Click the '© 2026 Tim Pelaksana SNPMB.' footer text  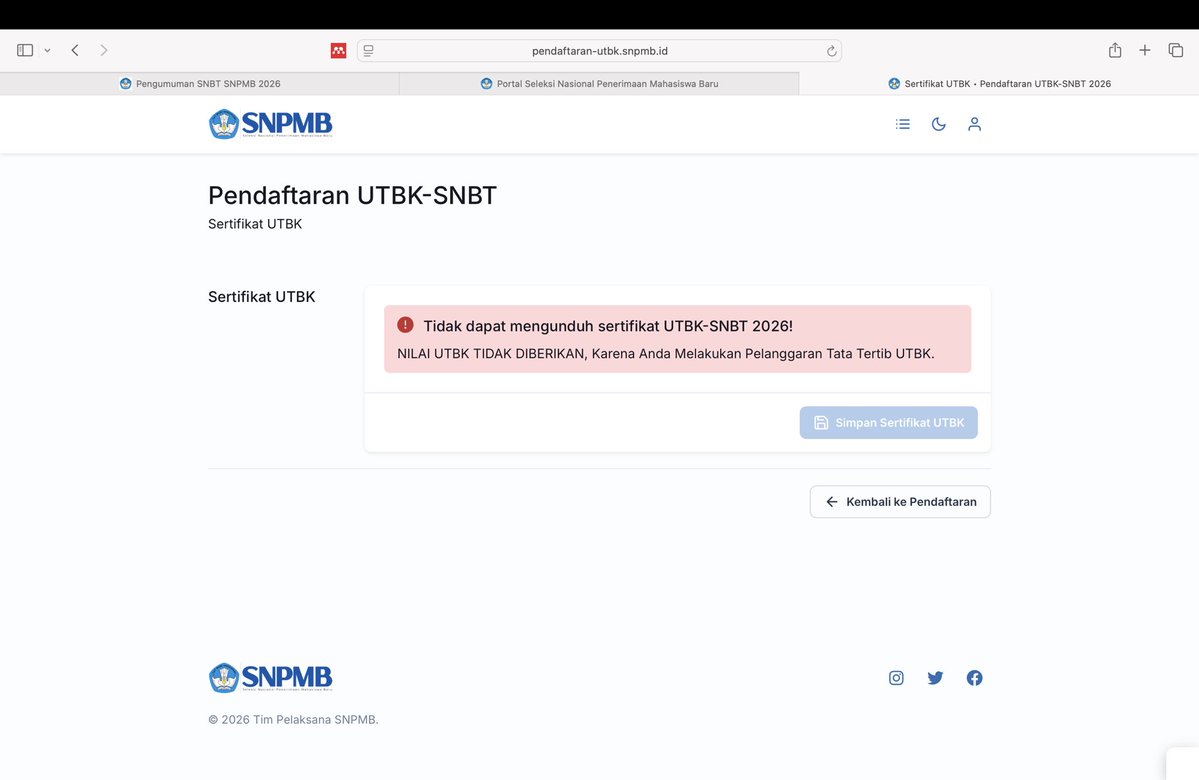click(293, 720)
